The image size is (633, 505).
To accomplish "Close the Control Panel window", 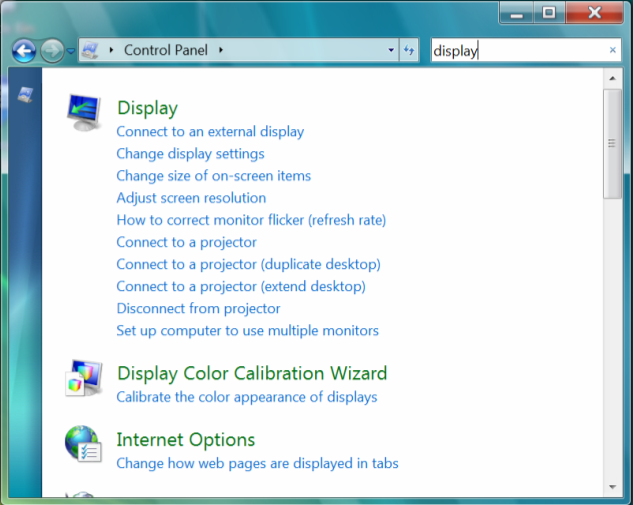I will click(594, 13).
